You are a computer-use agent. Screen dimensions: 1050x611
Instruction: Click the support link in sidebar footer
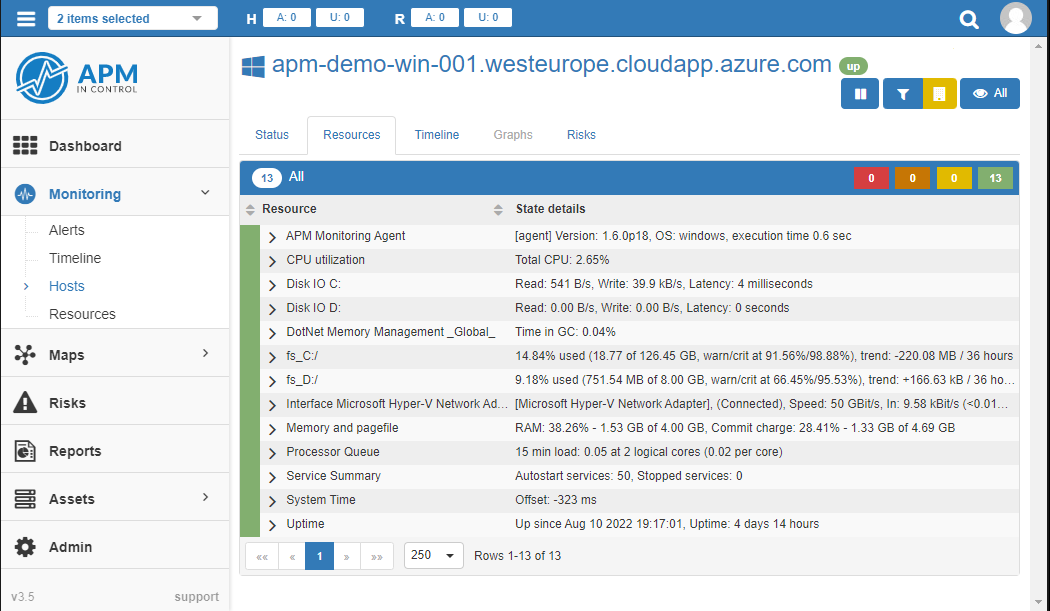tap(196, 597)
